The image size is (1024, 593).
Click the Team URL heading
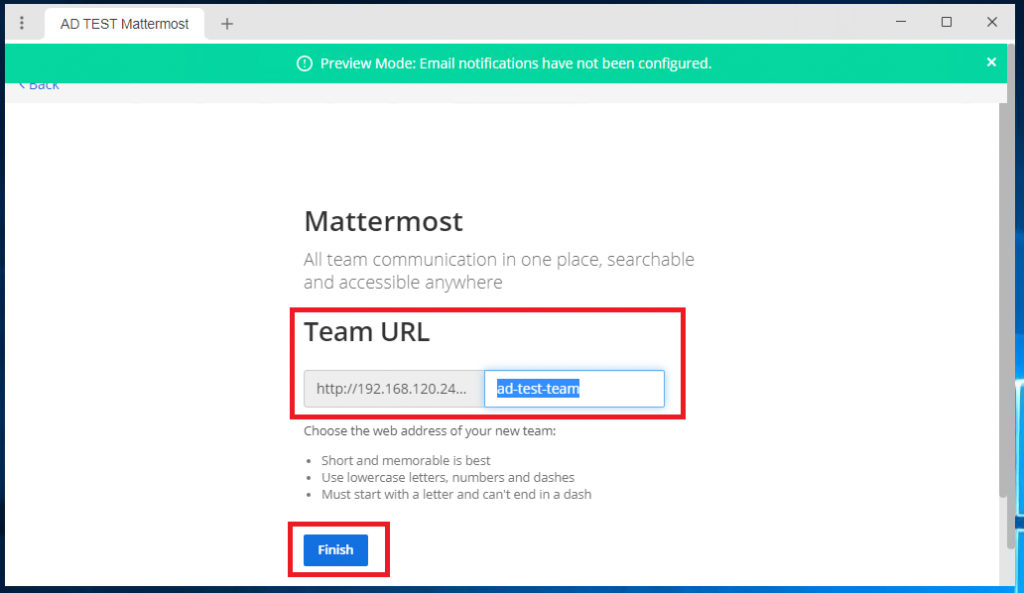[366, 332]
